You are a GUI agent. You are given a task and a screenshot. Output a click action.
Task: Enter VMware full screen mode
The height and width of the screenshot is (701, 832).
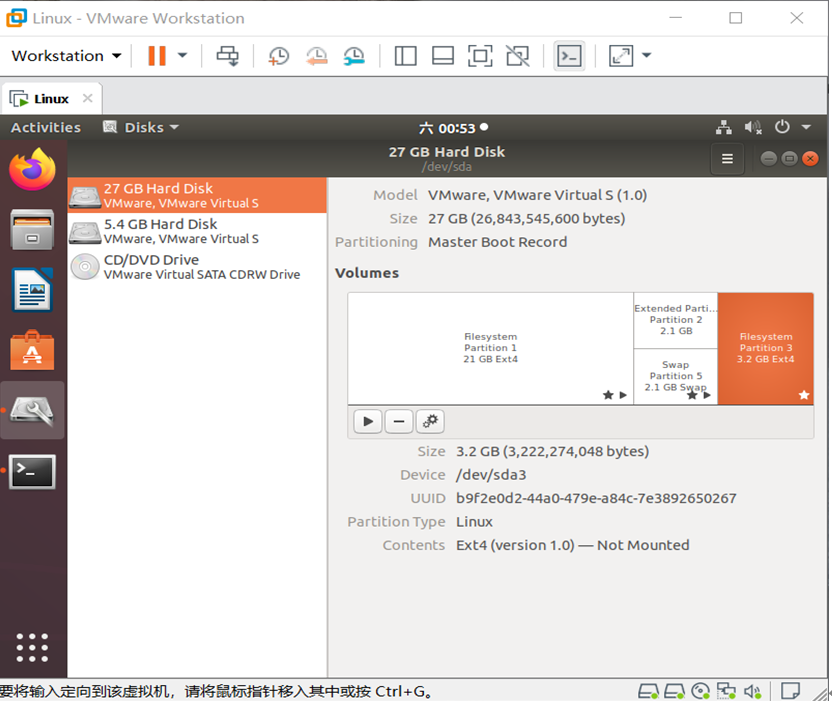(480, 56)
